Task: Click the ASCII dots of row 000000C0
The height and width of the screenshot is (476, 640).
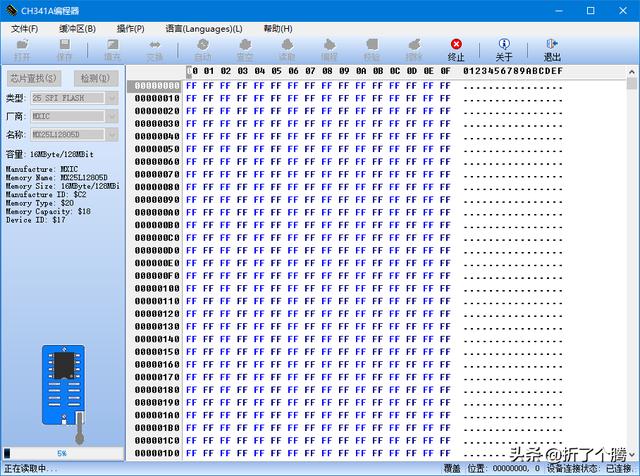Action: pyautogui.click(x=513, y=240)
